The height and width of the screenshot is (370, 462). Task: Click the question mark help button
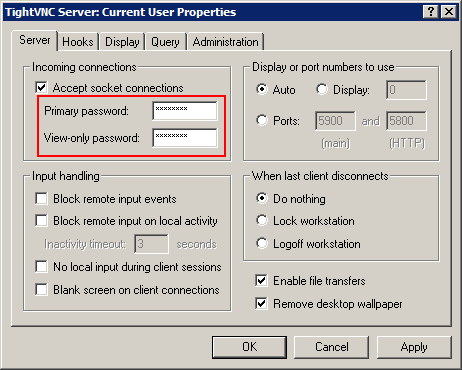pos(431,12)
